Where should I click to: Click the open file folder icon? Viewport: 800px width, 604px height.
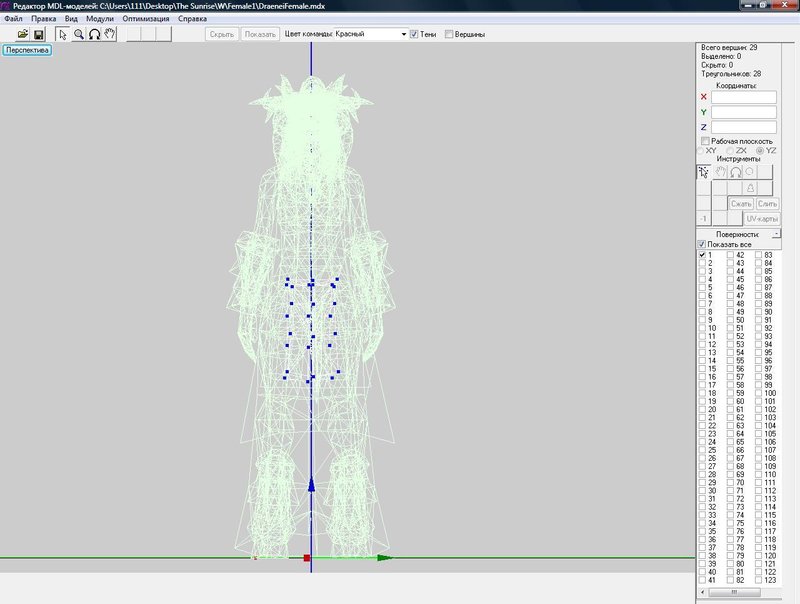click(x=22, y=34)
